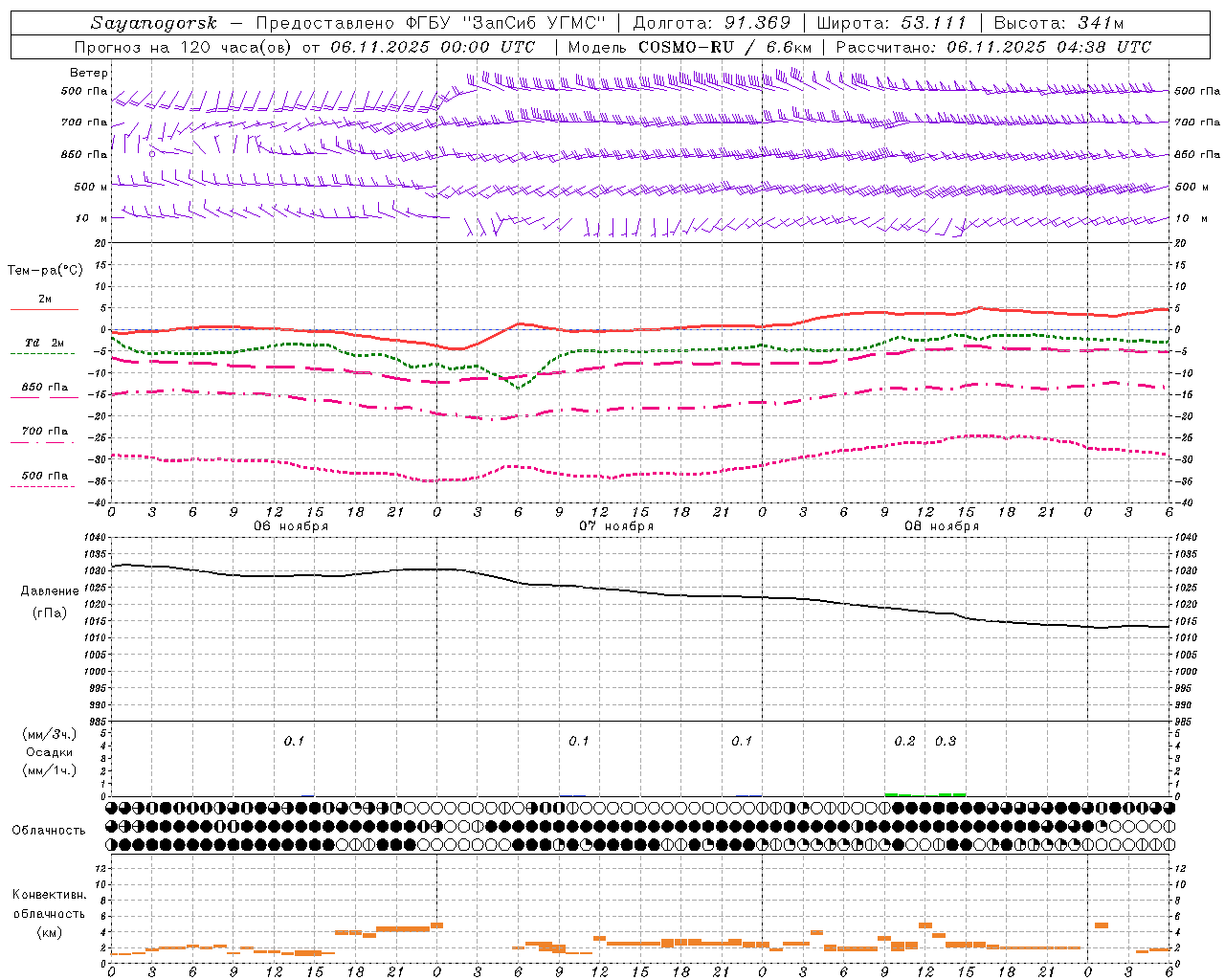
Task: Click the Td 2м legend label
Action: [x=45, y=343]
